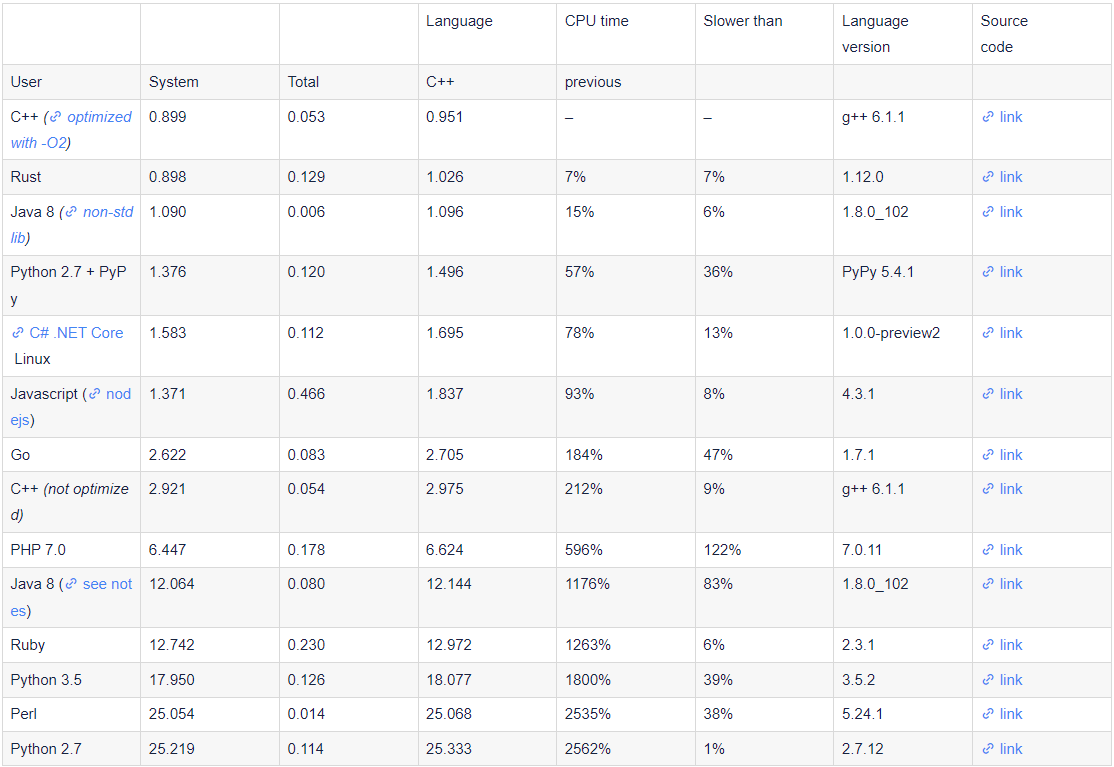Open the C# .NET Core link
The image size is (1114, 767).
click(x=67, y=332)
